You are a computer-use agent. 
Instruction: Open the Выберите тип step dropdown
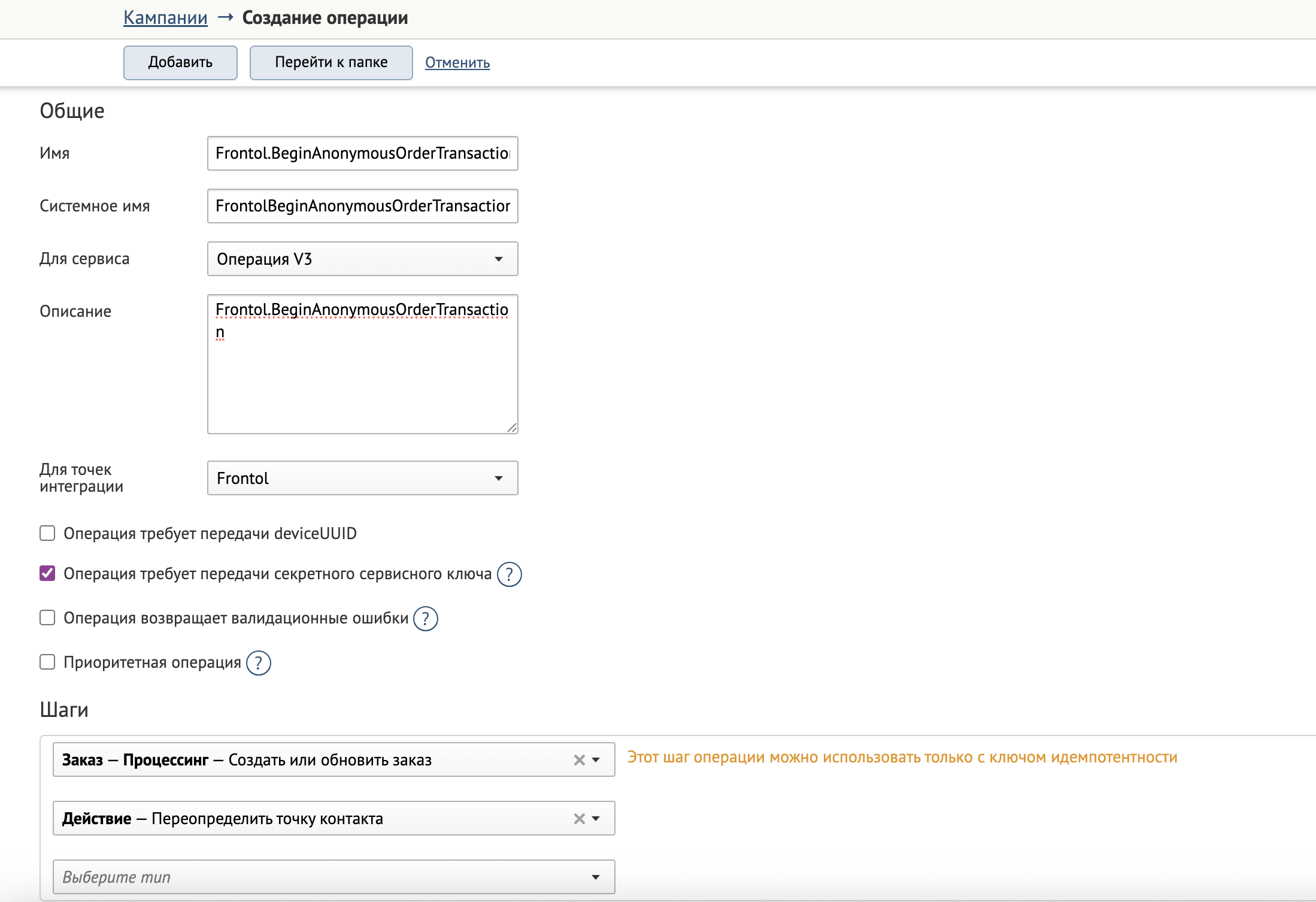pyautogui.click(x=333, y=877)
